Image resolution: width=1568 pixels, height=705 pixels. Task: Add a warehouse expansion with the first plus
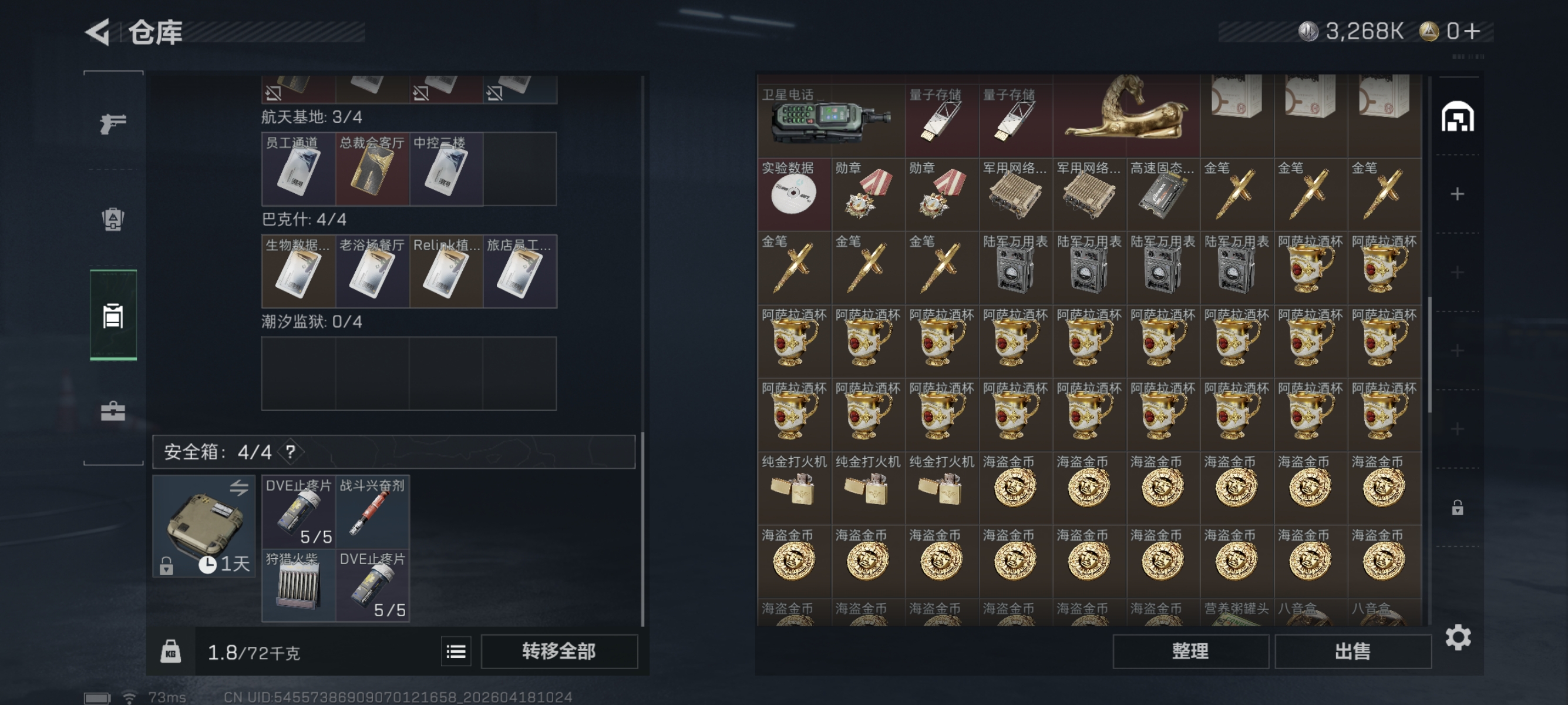point(1457,194)
